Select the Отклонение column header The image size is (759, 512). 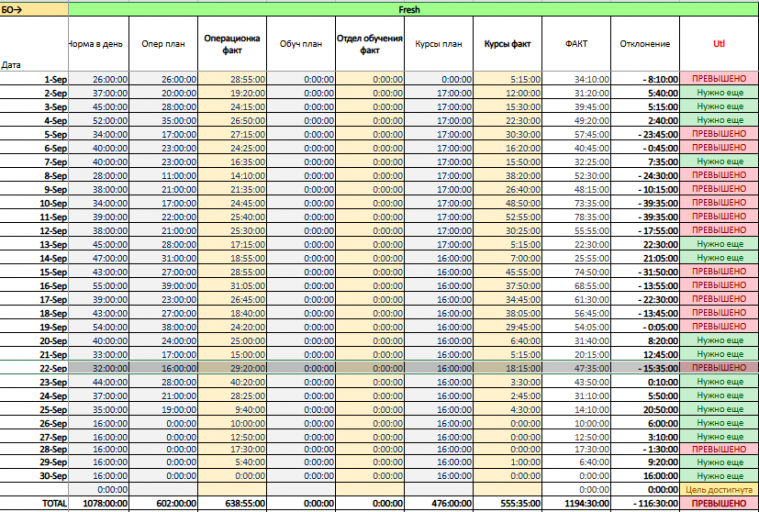click(x=645, y=44)
